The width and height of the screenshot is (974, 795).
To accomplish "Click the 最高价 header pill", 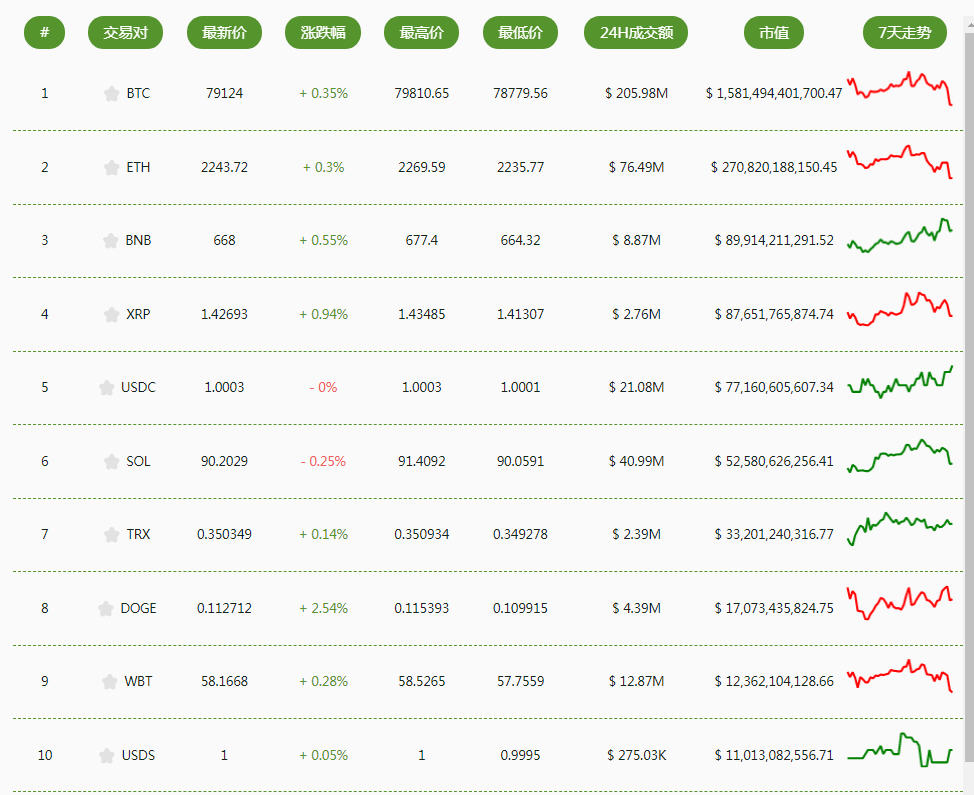I will (421, 32).
